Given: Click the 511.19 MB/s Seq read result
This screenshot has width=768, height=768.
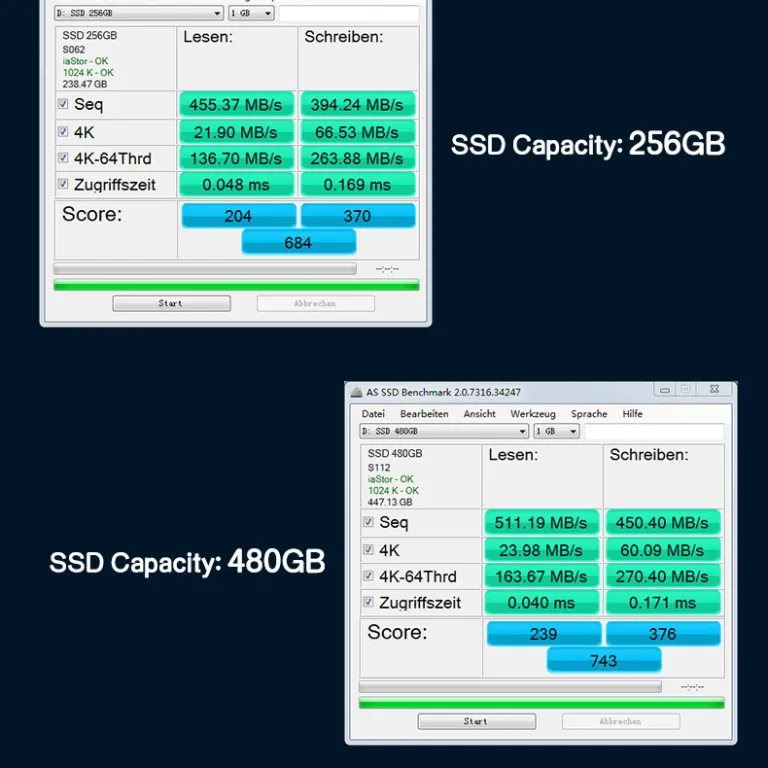Looking at the screenshot, I should pyautogui.click(x=541, y=523).
